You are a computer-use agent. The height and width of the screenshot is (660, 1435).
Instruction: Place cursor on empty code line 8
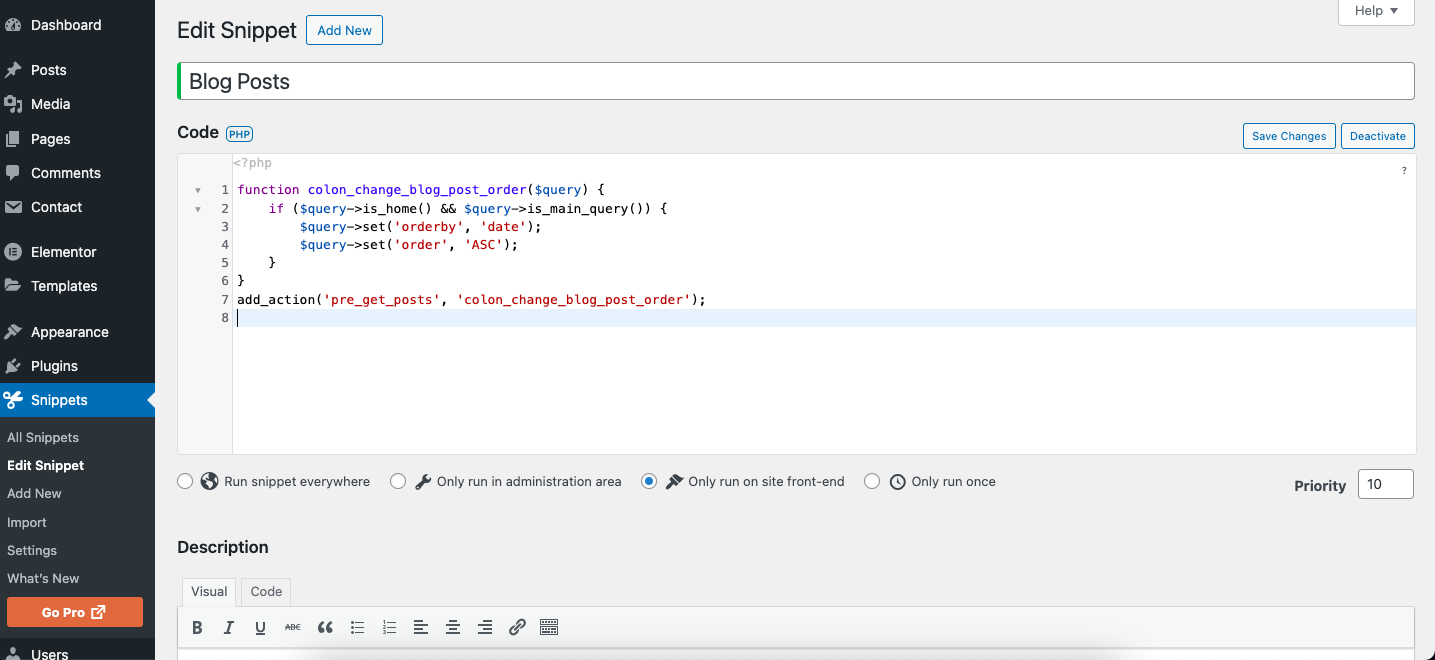pos(825,318)
